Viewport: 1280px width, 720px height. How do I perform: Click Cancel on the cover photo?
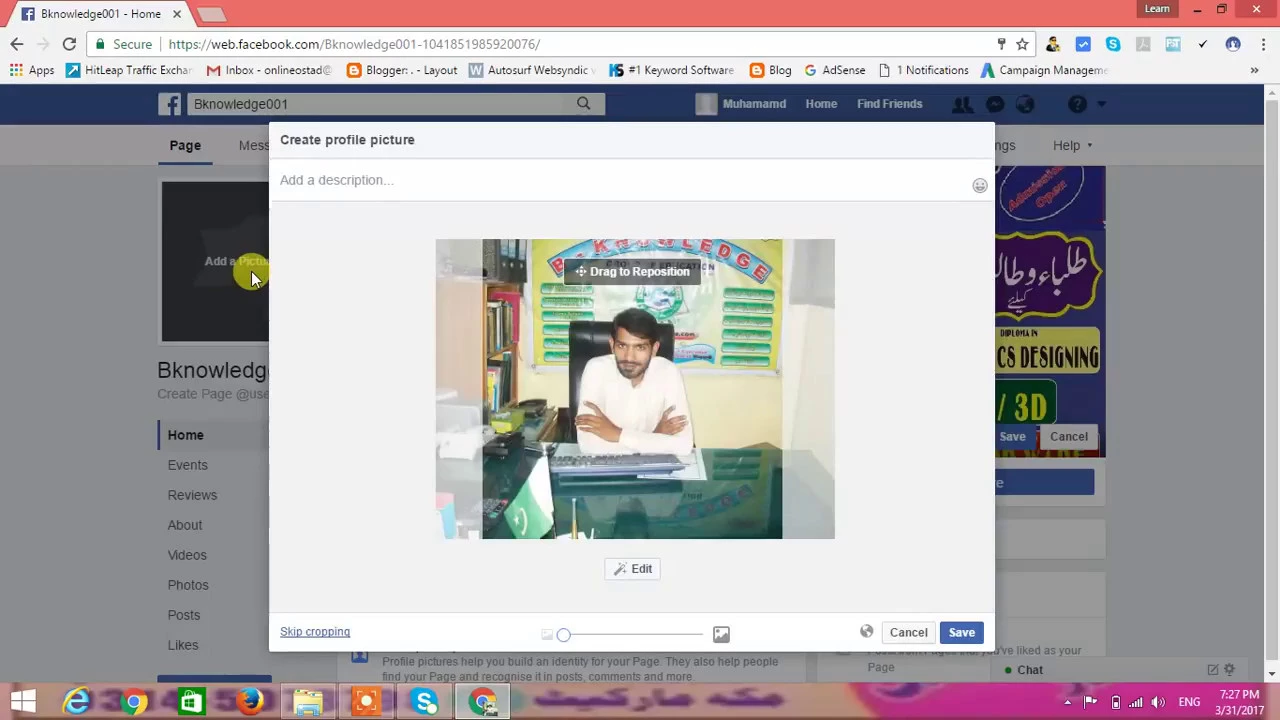click(1069, 436)
